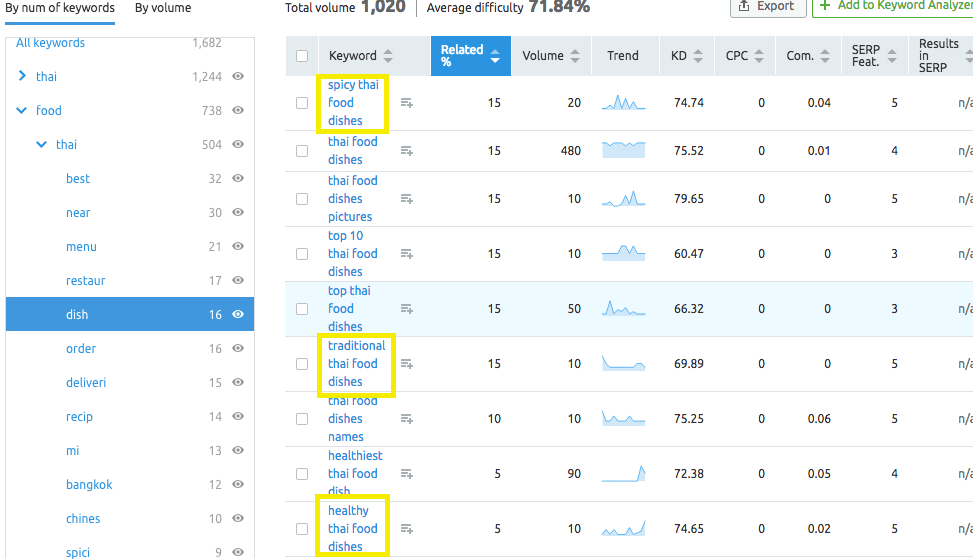The width and height of the screenshot is (973, 559).
Task: Check the select-all checkbox in table header
Action: [302, 56]
